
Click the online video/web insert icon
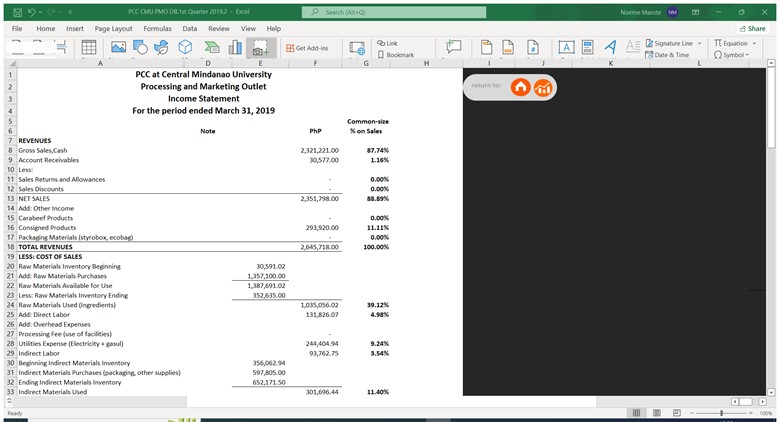click(x=357, y=48)
